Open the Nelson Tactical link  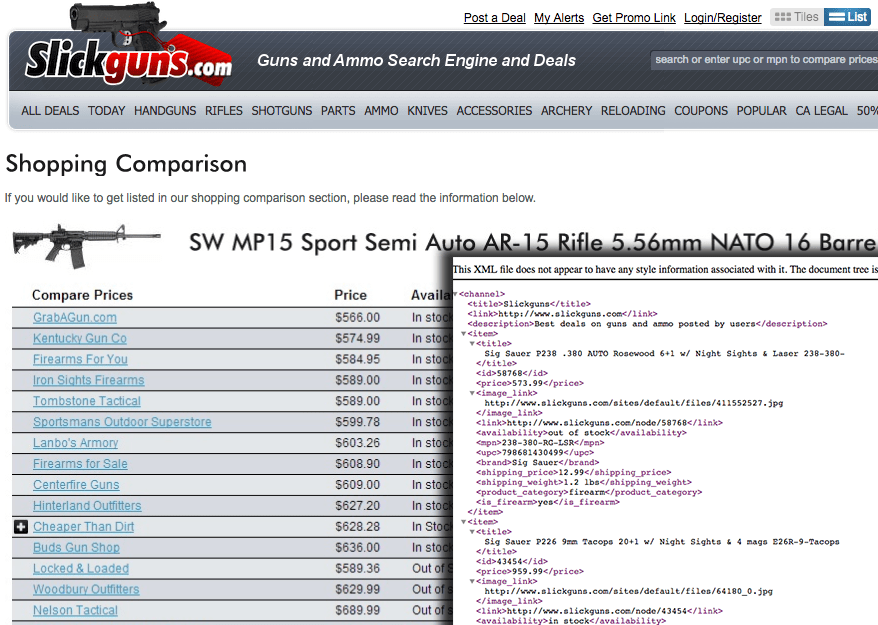pyautogui.click(x=75, y=610)
